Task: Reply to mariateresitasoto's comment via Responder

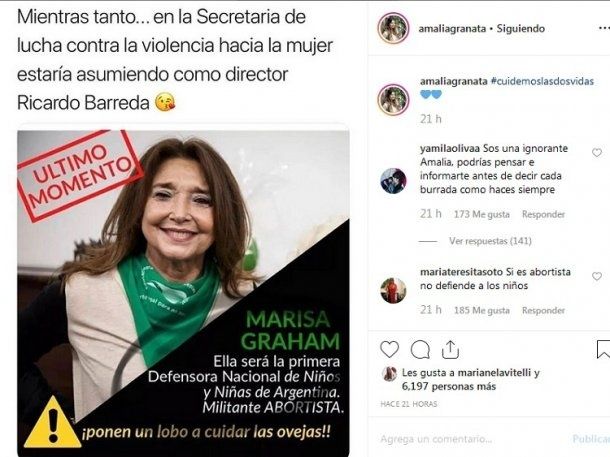Action: click(x=543, y=310)
